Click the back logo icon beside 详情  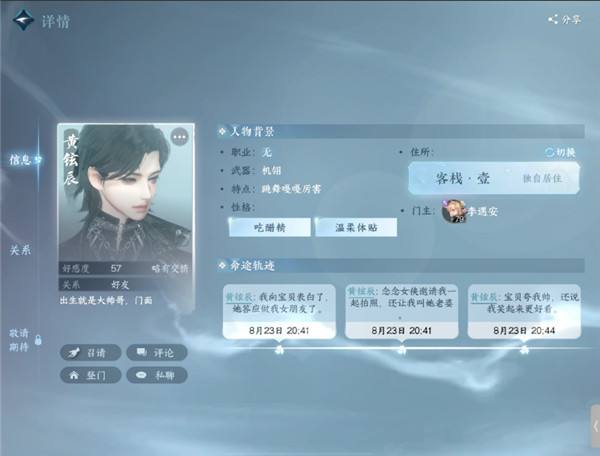23,20
